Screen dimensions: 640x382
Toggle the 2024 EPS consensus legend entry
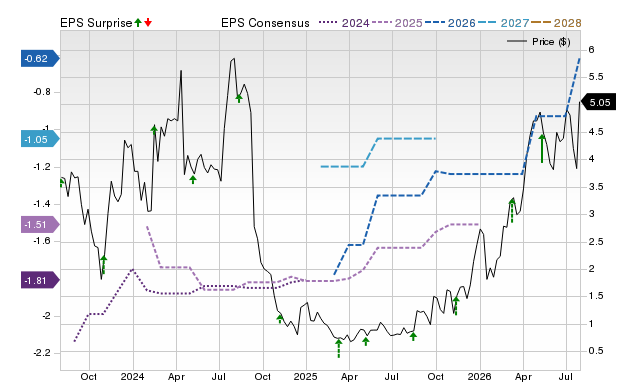pos(344,23)
